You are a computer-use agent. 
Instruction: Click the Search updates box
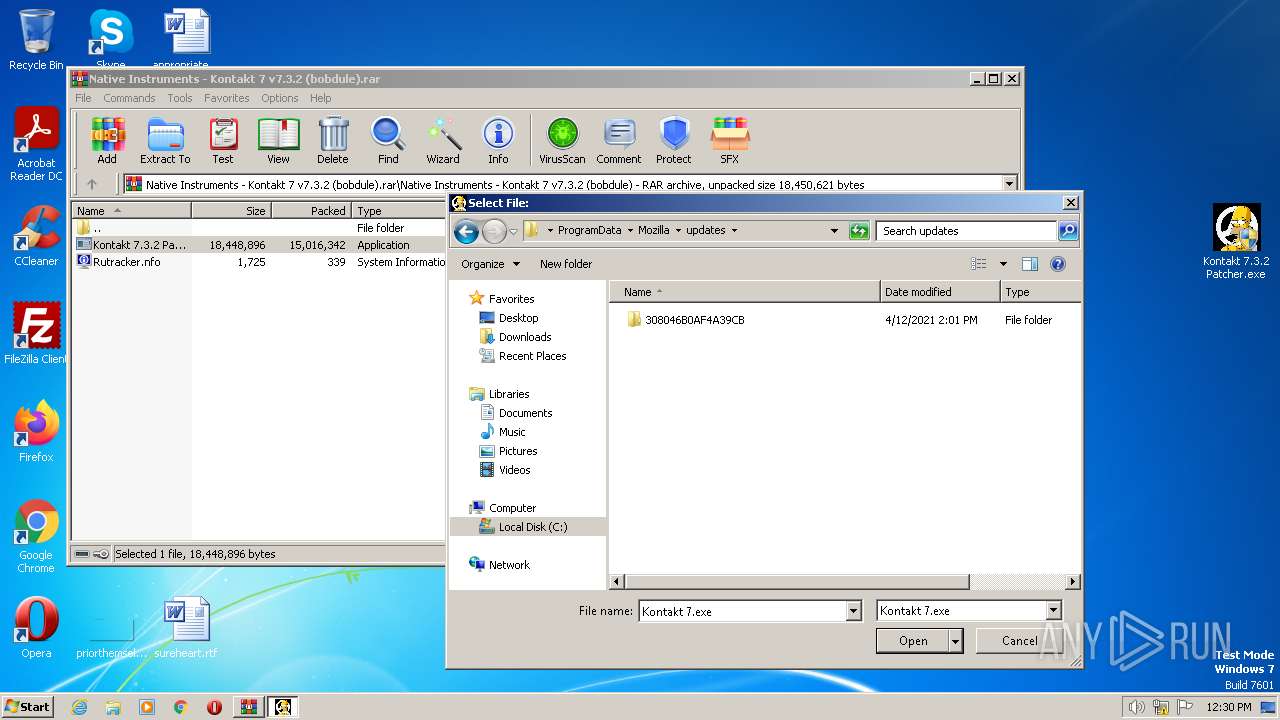966,231
